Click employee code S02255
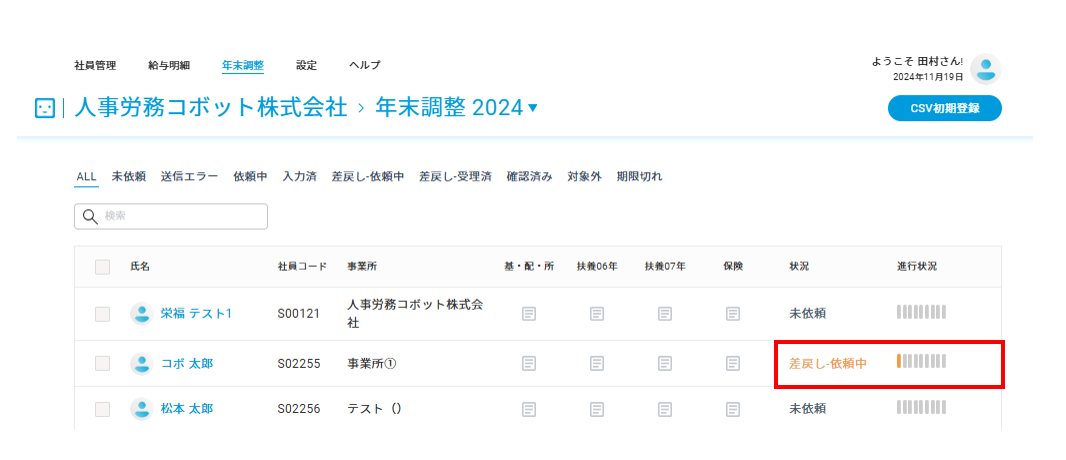The image size is (1066, 460). click(x=299, y=364)
